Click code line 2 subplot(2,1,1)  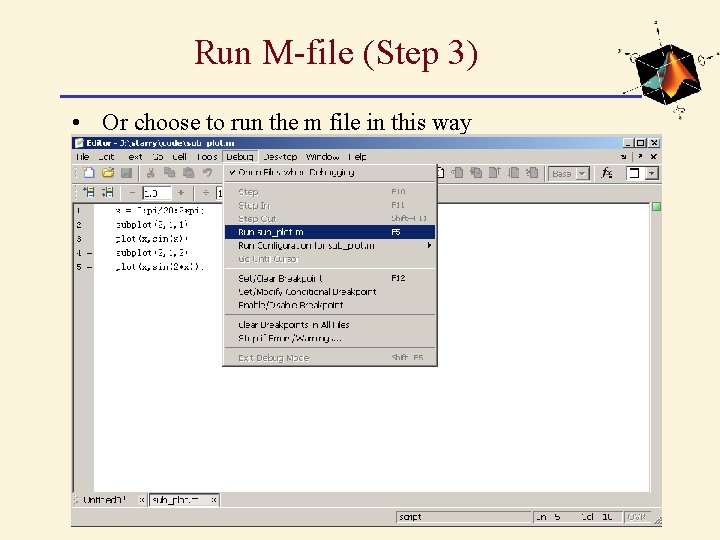click(152, 225)
